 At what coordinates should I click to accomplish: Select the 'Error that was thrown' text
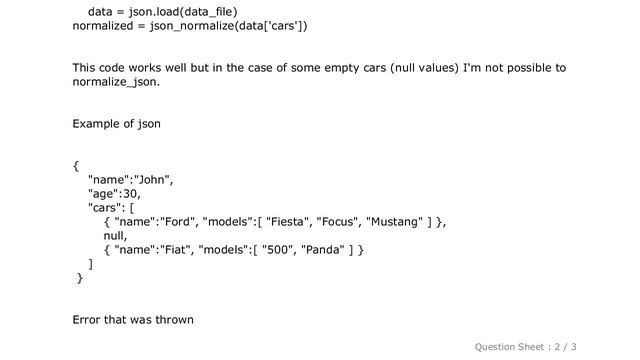click(x=133, y=320)
